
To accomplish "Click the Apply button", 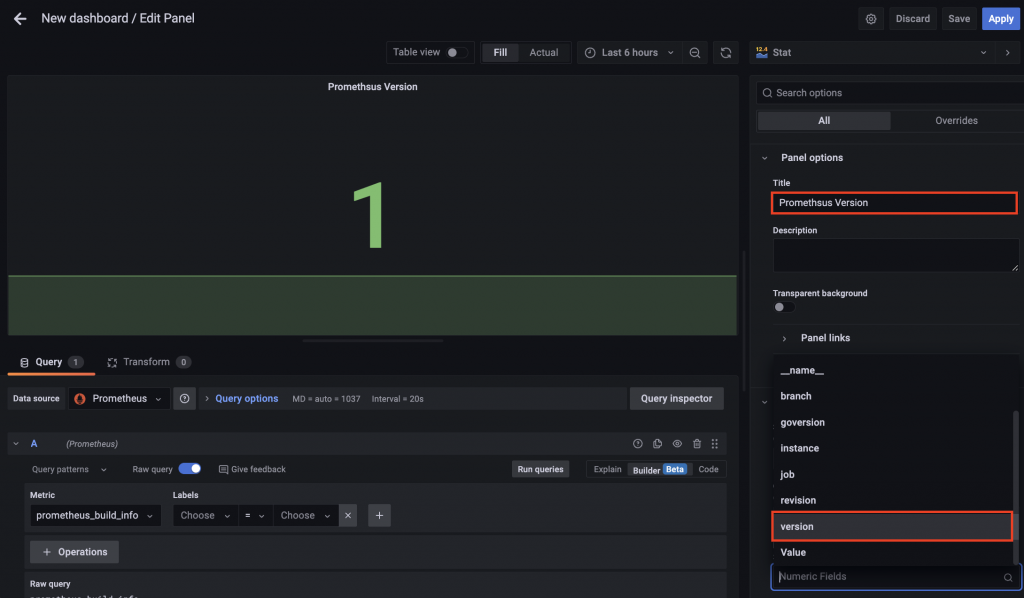I will (x=1000, y=19).
